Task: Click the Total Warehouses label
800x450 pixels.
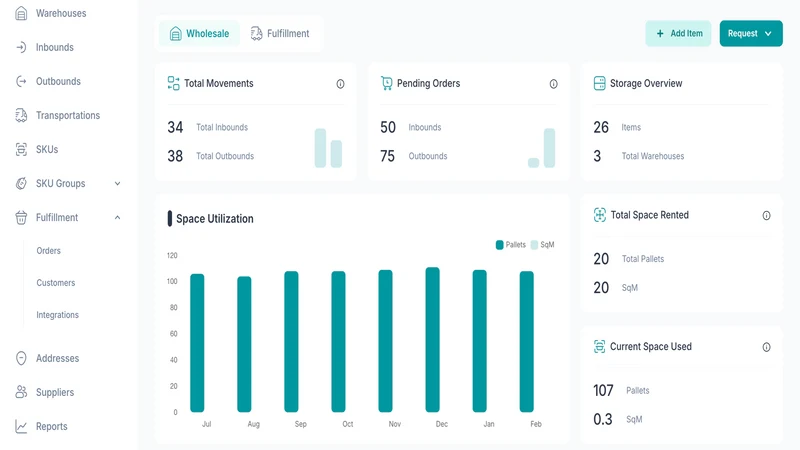Action: point(653,156)
